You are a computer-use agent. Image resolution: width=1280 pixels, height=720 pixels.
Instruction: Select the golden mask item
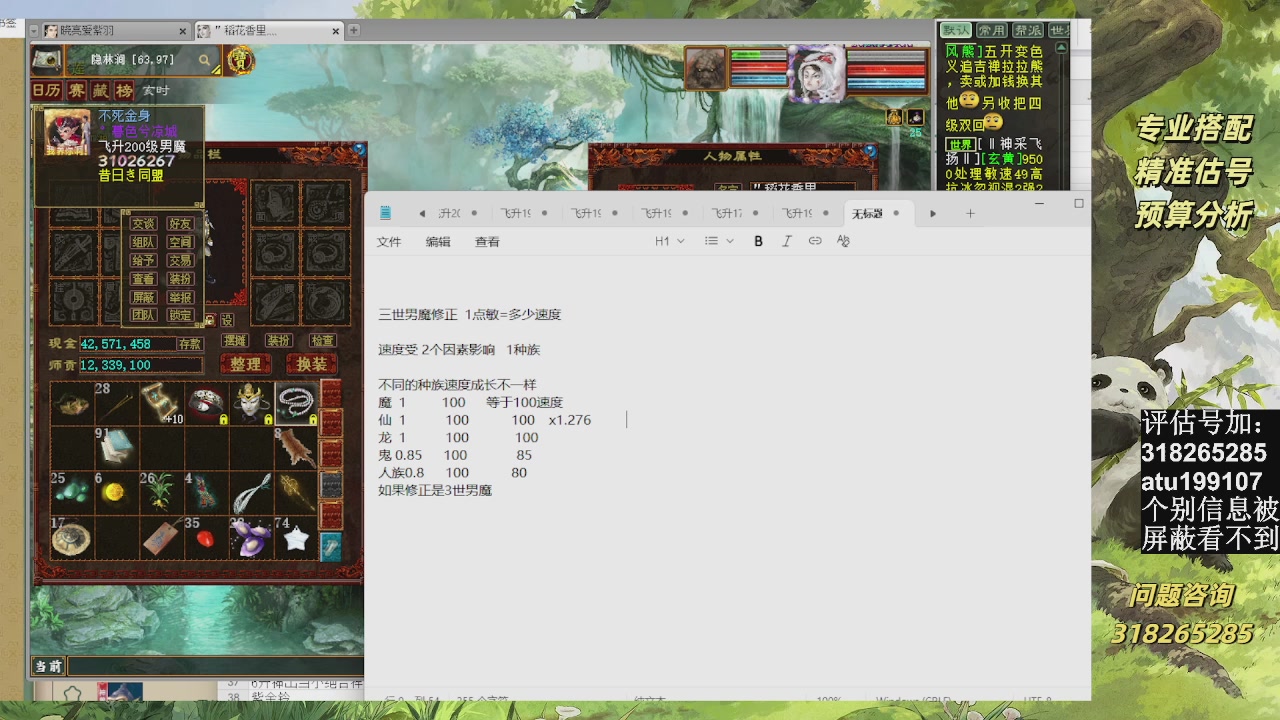(x=251, y=402)
